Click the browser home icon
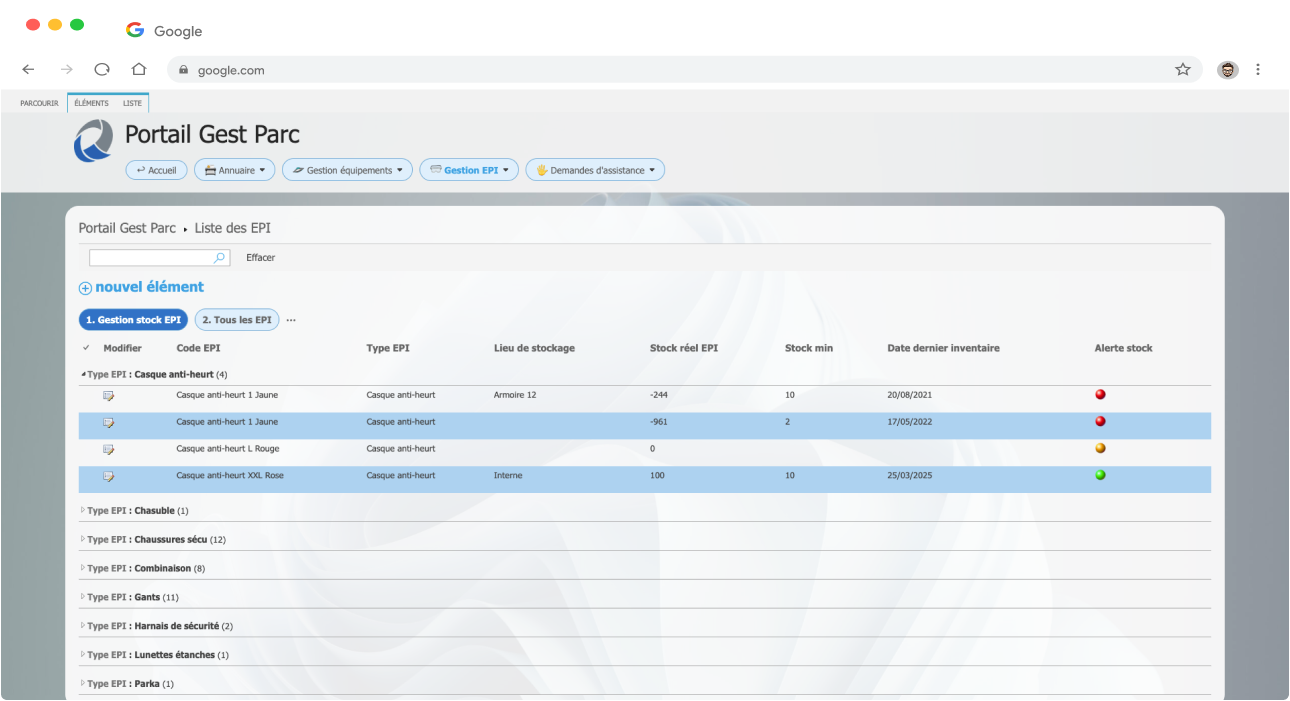 [139, 70]
